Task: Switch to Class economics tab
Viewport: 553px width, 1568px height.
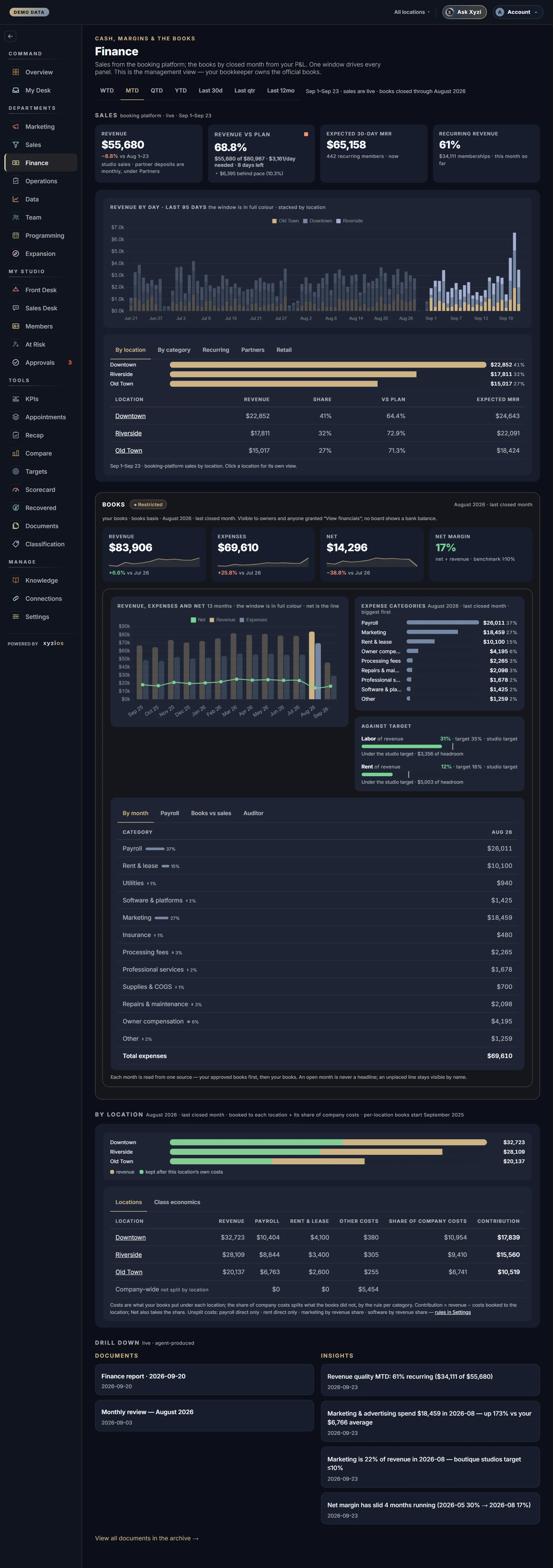Action: pos(177,1202)
